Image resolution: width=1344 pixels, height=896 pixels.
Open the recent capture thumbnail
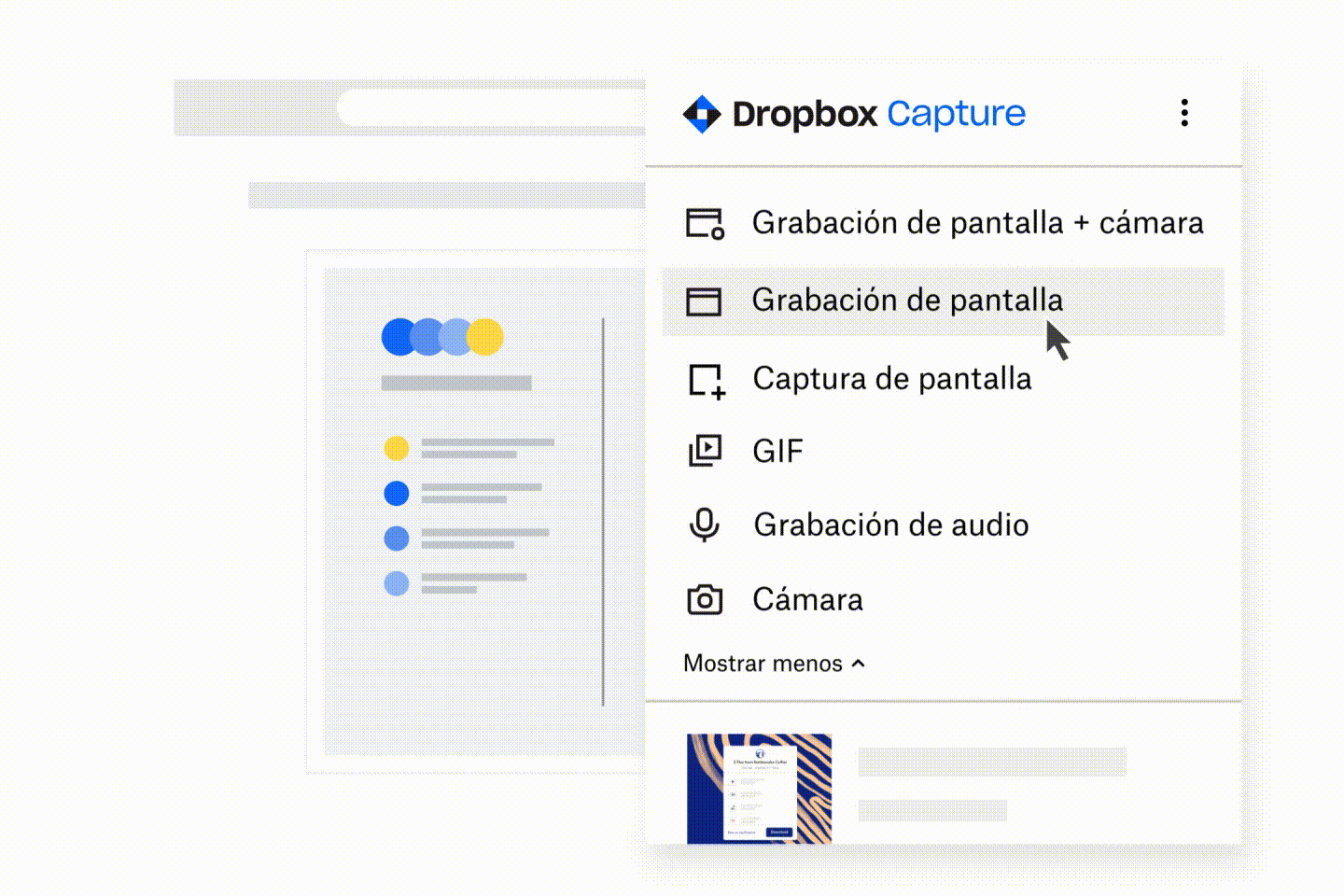759,789
